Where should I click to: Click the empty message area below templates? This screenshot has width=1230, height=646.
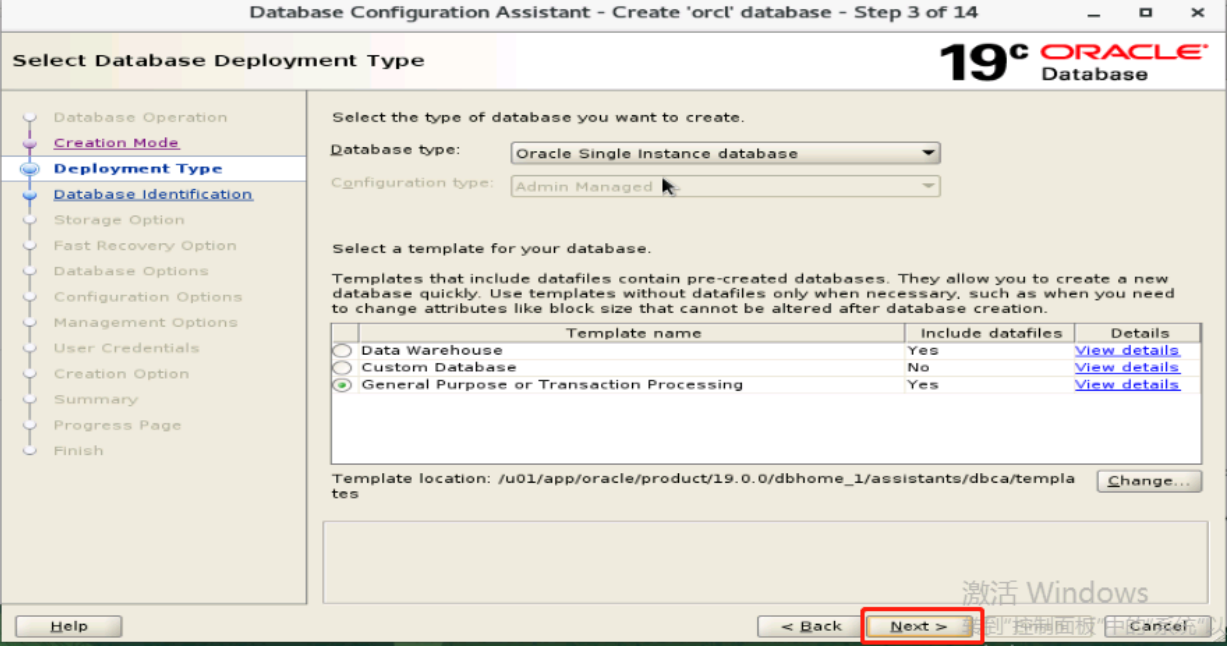pyautogui.click(x=765, y=561)
